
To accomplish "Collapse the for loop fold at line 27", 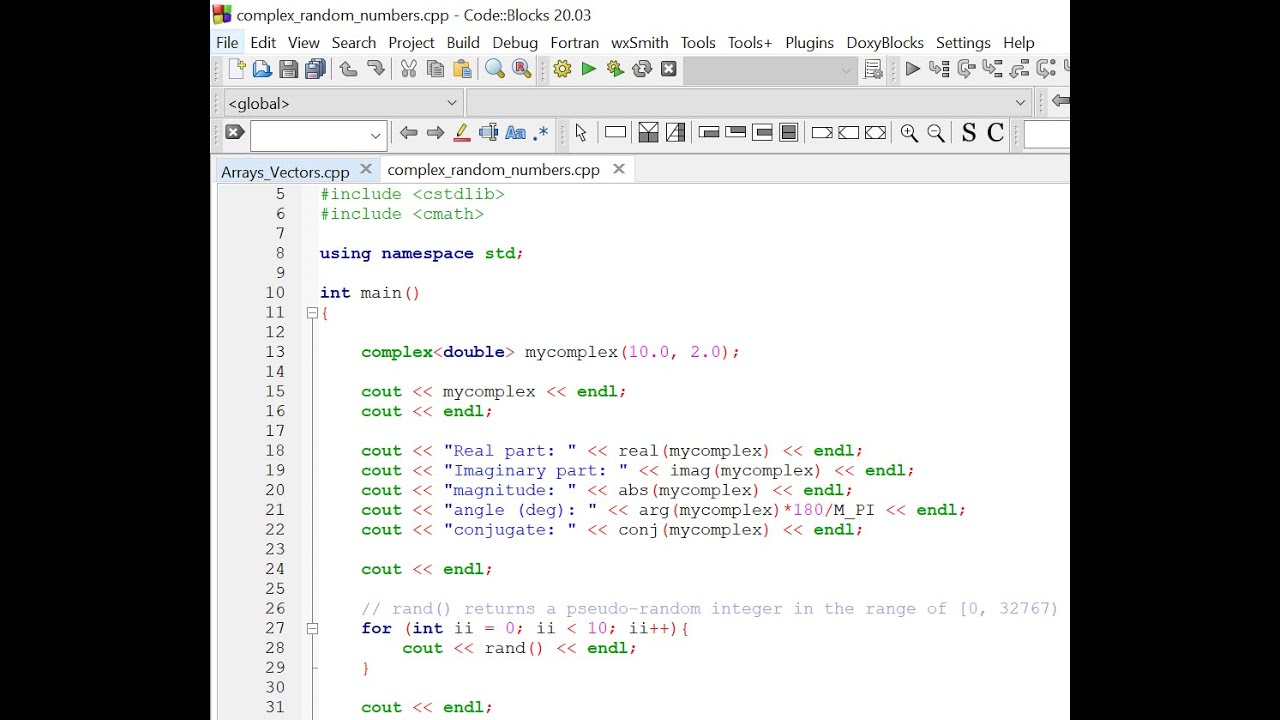I will 312,629.
